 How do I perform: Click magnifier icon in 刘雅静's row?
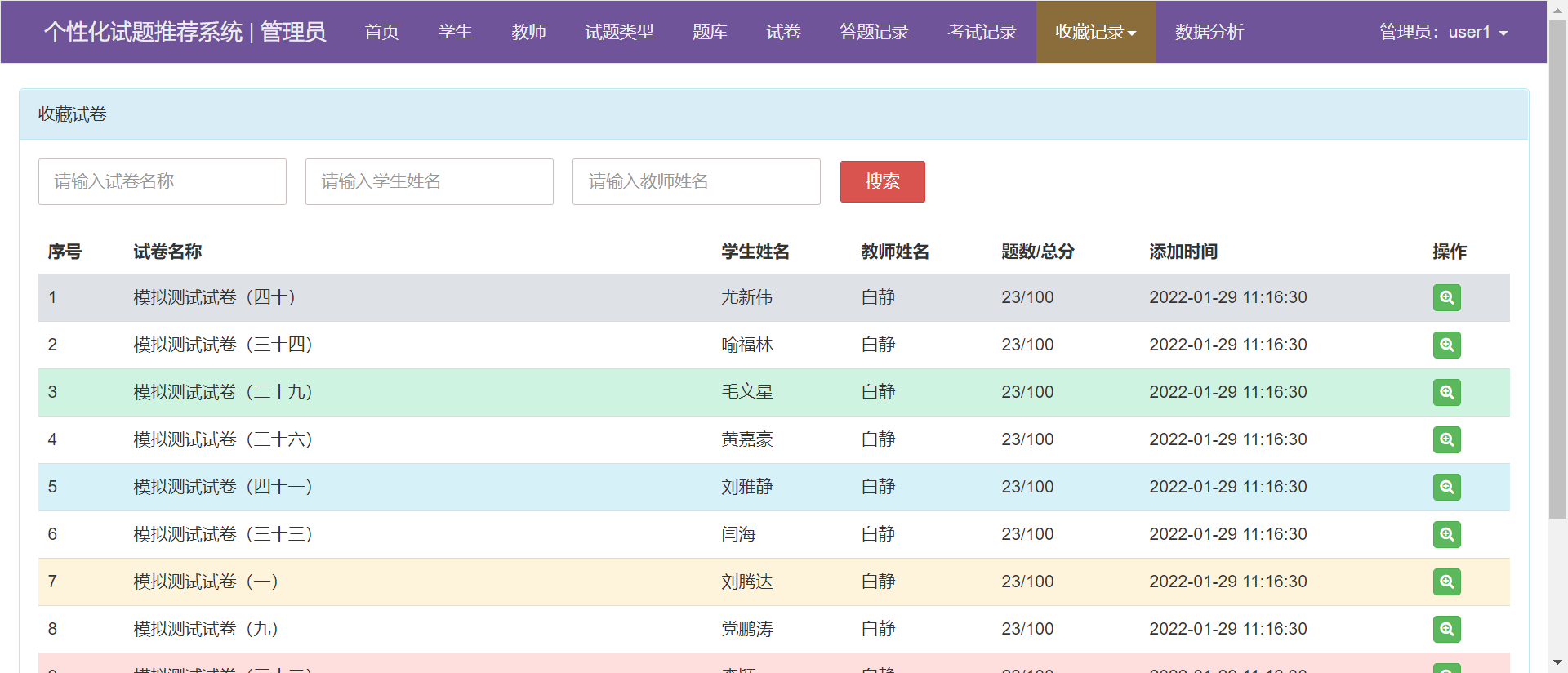click(1446, 487)
